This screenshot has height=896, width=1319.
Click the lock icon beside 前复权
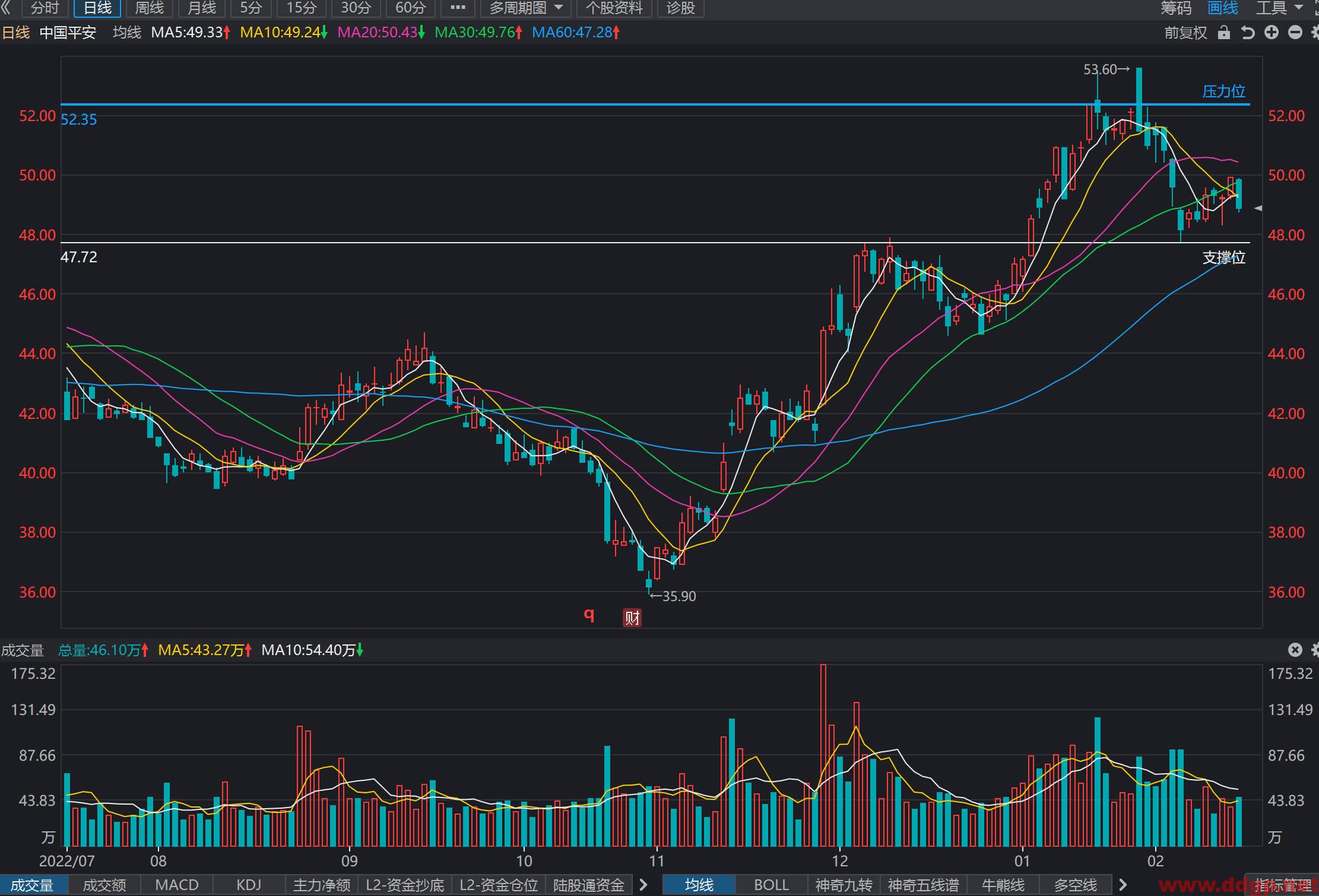(1223, 33)
